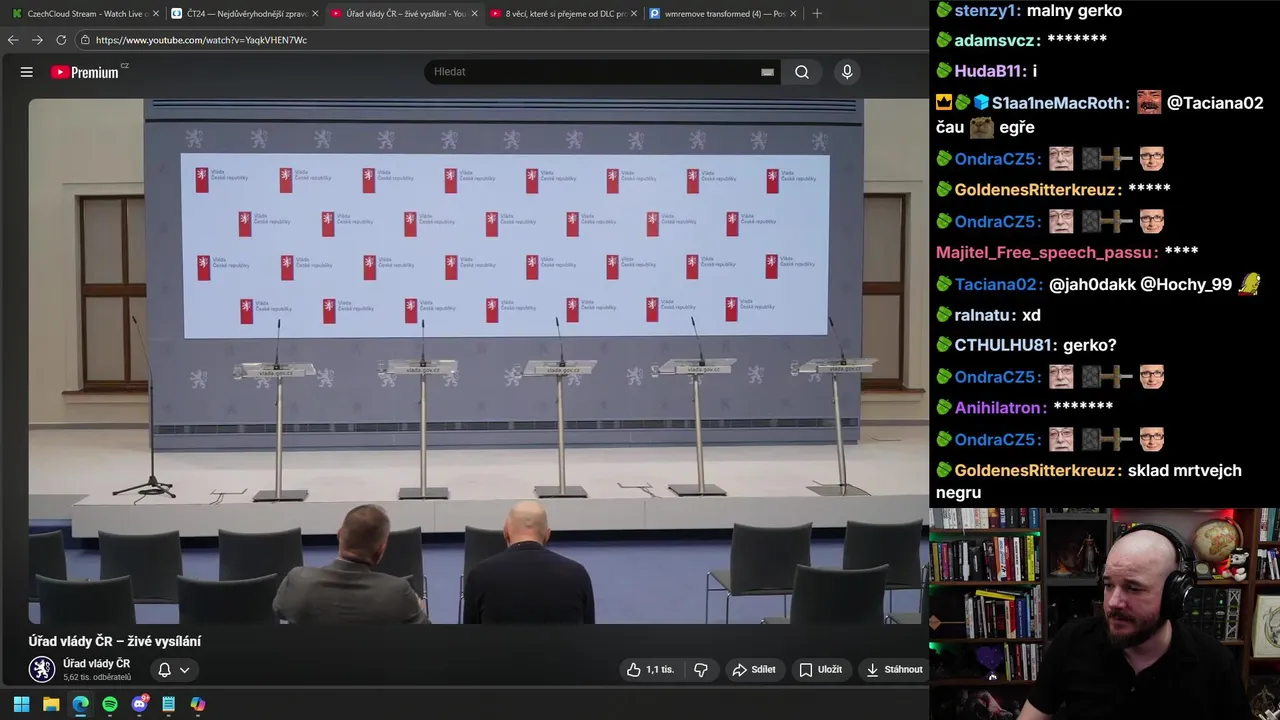
Task: Click chat username CTHULHU81
Action: click(x=1003, y=345)
